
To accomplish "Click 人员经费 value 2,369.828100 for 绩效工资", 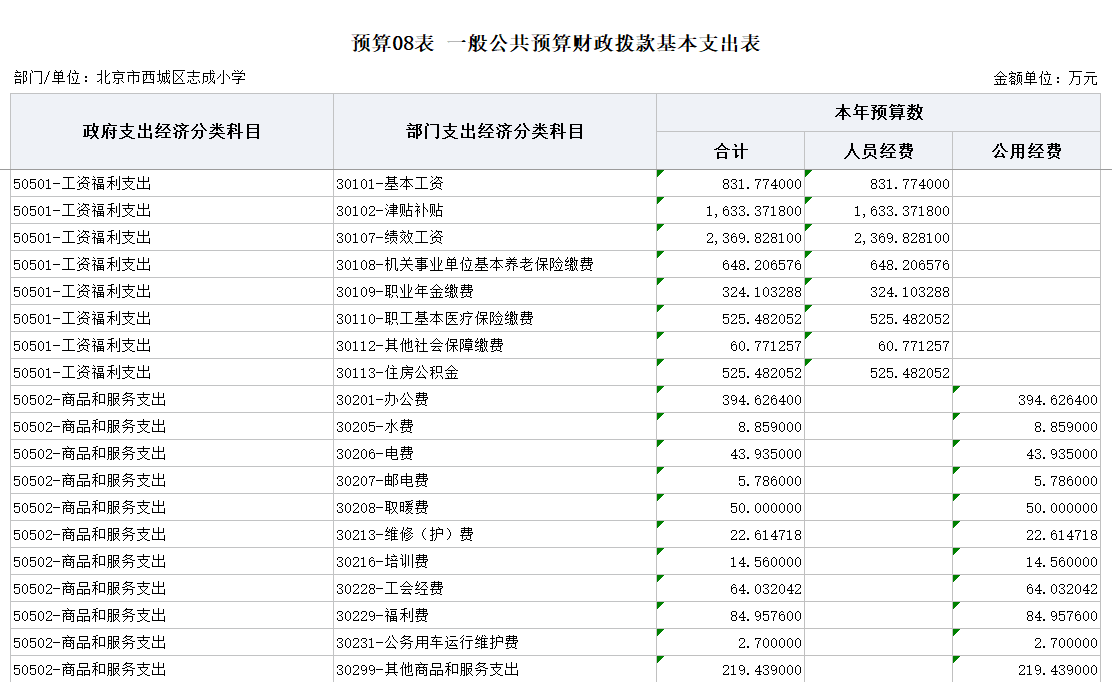I will click(879, 237).
